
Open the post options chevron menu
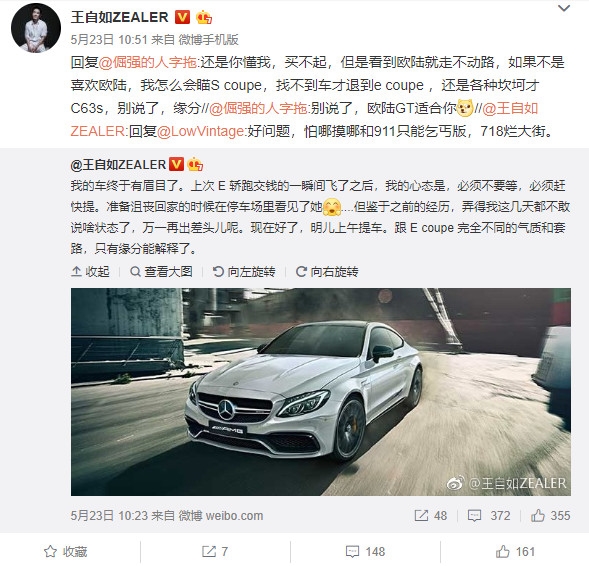click(564, 8)
